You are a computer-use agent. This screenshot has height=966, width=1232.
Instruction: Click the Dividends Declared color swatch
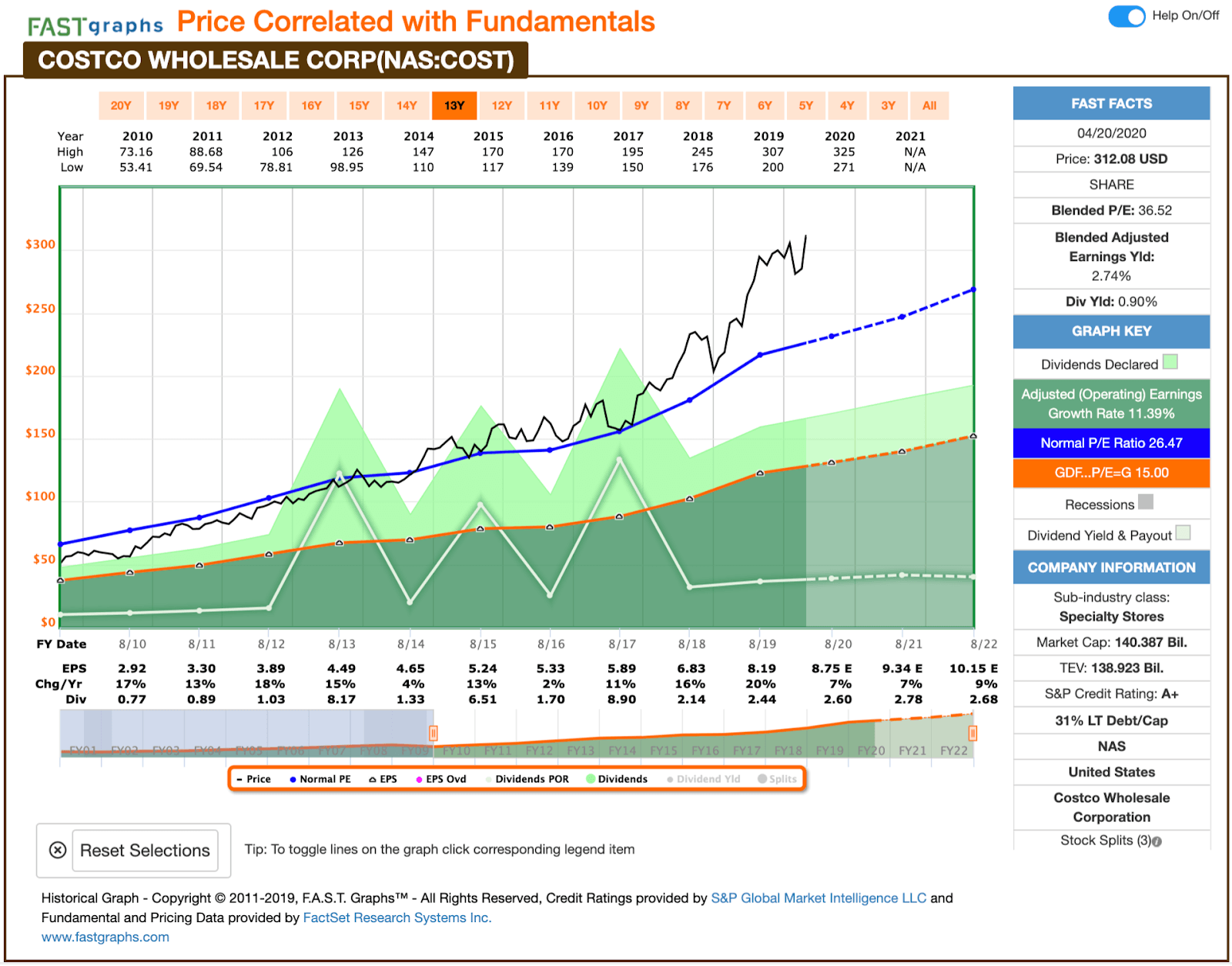pos(1170,362)
